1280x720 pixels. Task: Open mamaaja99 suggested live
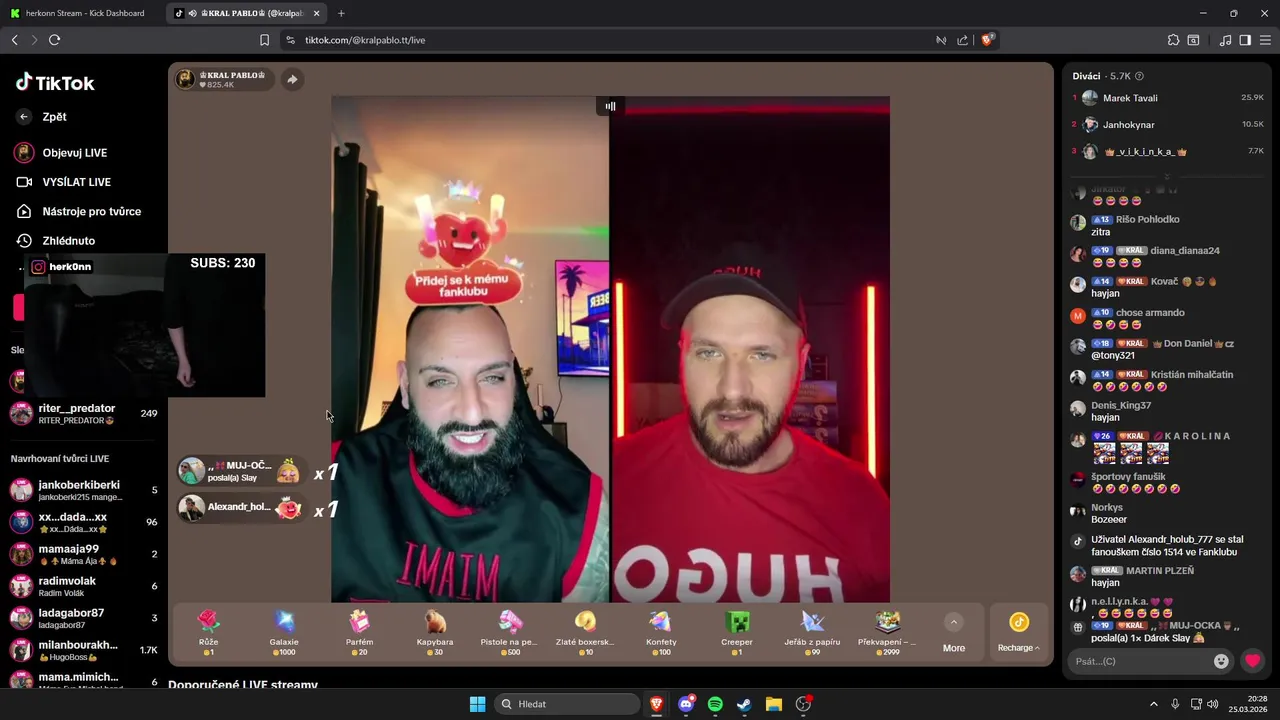point(84,554)
